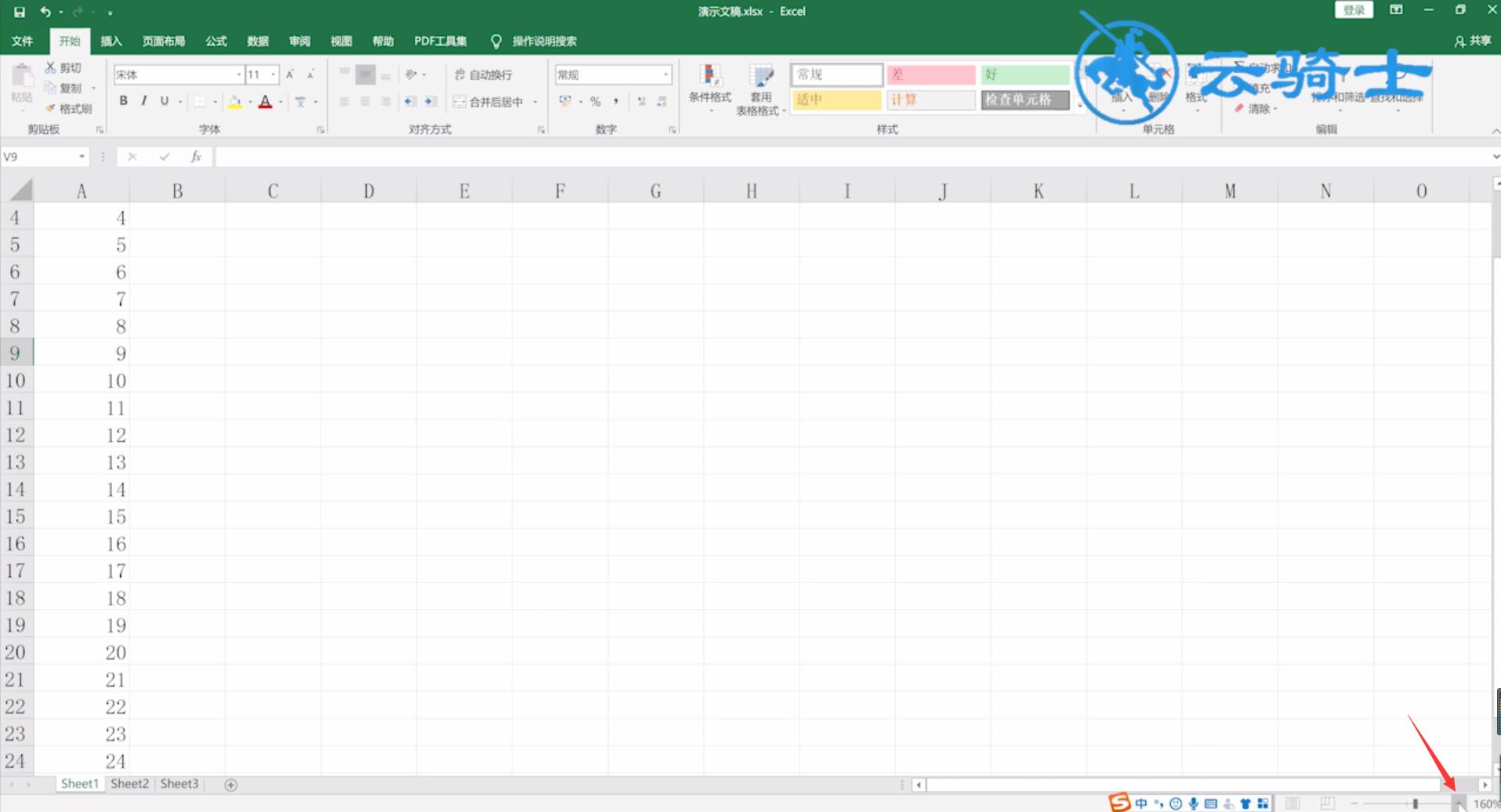1501x812 pixels.
Task: Click the Comma Style icon
Action: [616, 101]
